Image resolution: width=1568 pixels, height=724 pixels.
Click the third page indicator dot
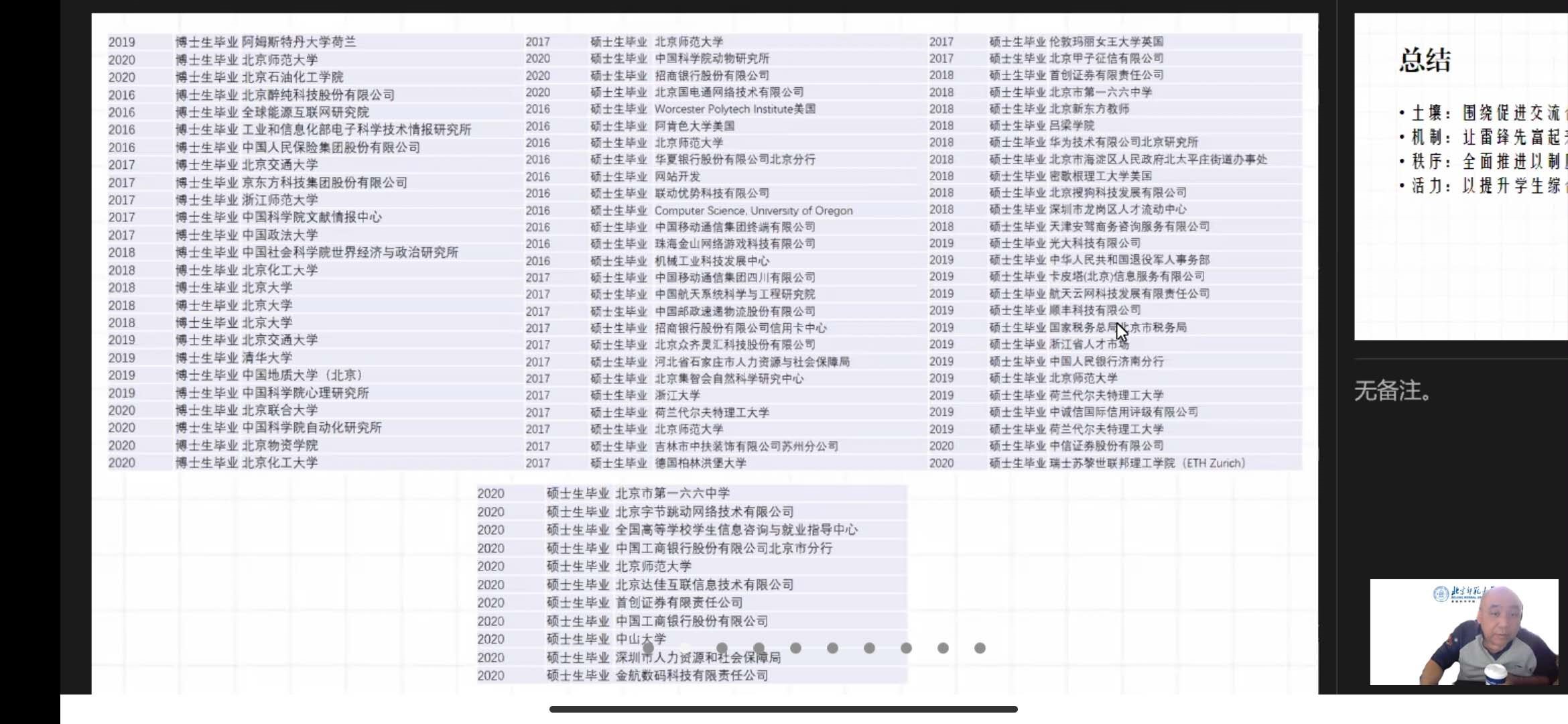coord(722,648)
